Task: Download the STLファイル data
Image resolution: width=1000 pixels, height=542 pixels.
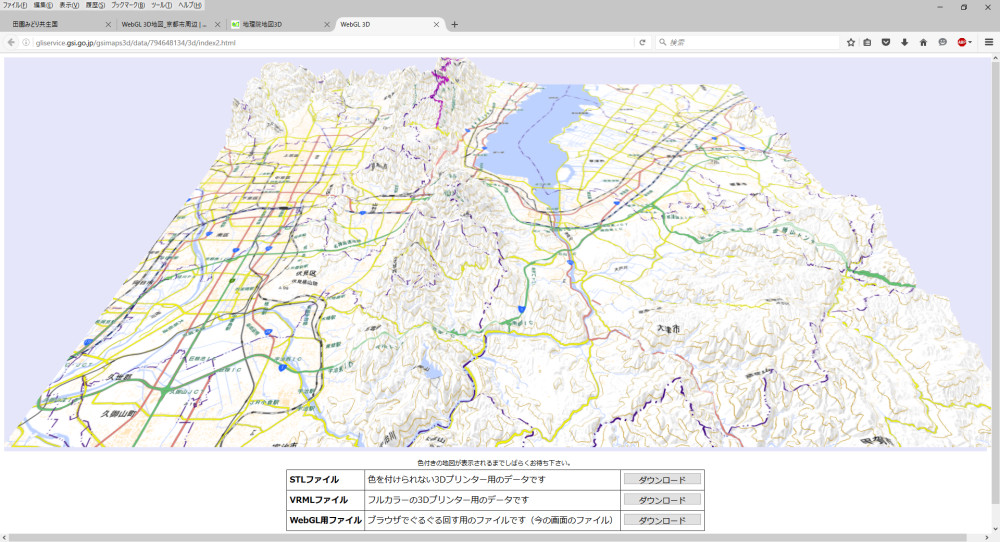Action: coord(662,479)
